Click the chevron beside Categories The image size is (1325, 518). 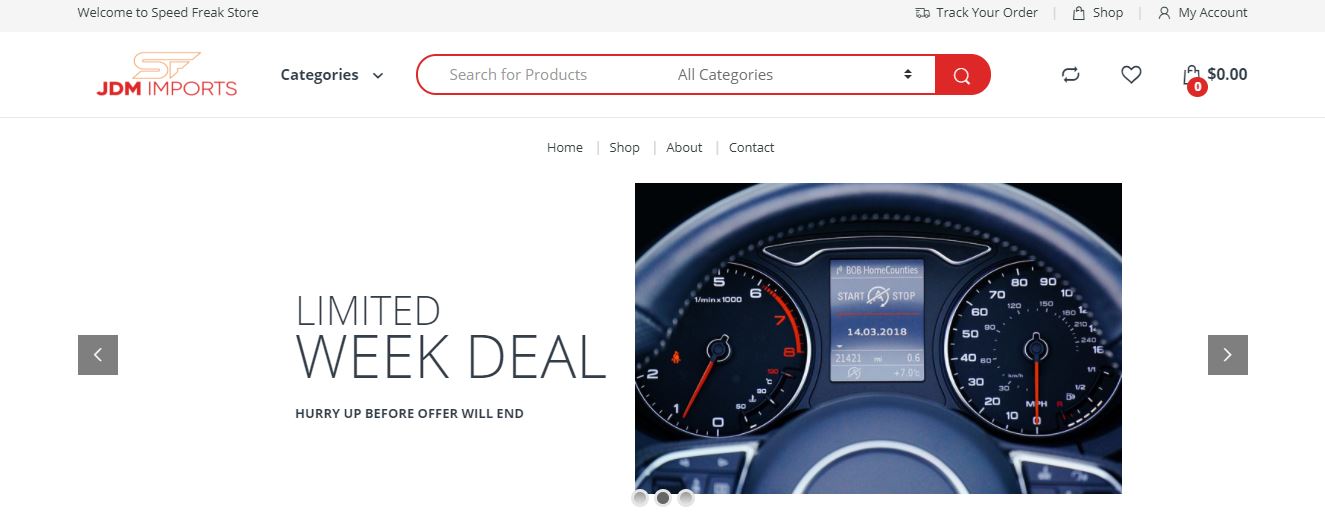point(378,76)
